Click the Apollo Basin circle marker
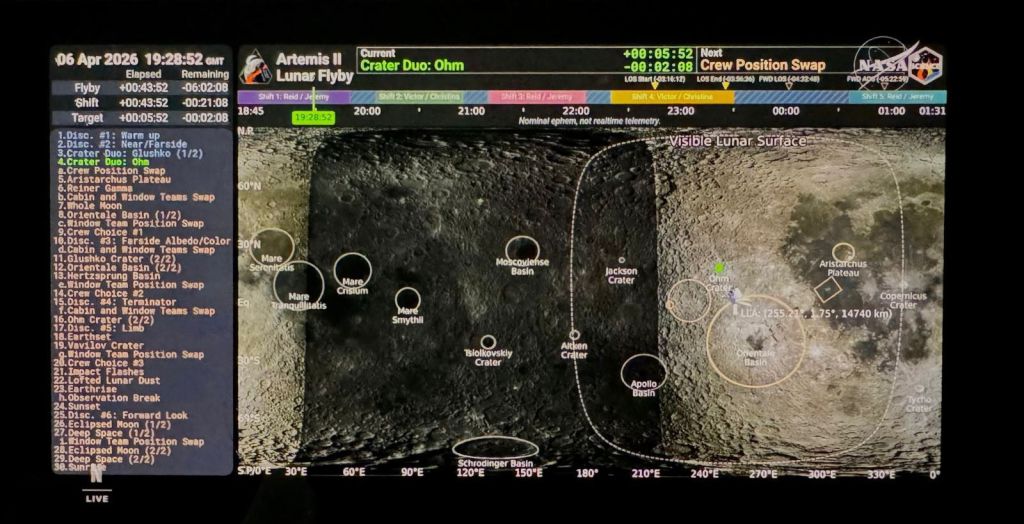Screen dimensions: 1024x524 [643, 372]
